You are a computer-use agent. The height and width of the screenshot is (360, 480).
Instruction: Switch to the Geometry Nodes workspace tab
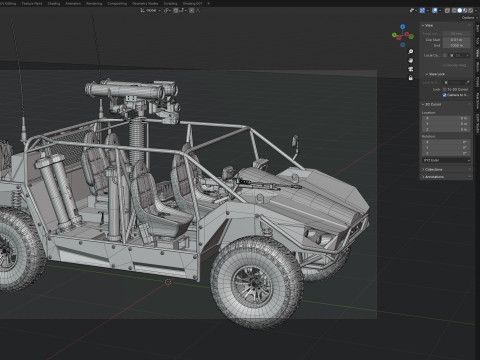pyautogui.click(x=145, y=3)
